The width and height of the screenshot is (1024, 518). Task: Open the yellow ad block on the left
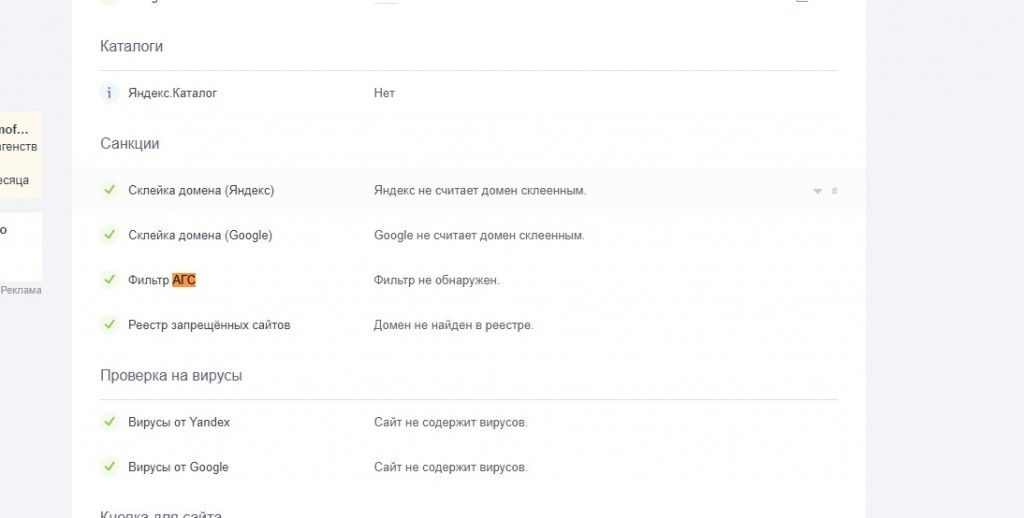20,154
